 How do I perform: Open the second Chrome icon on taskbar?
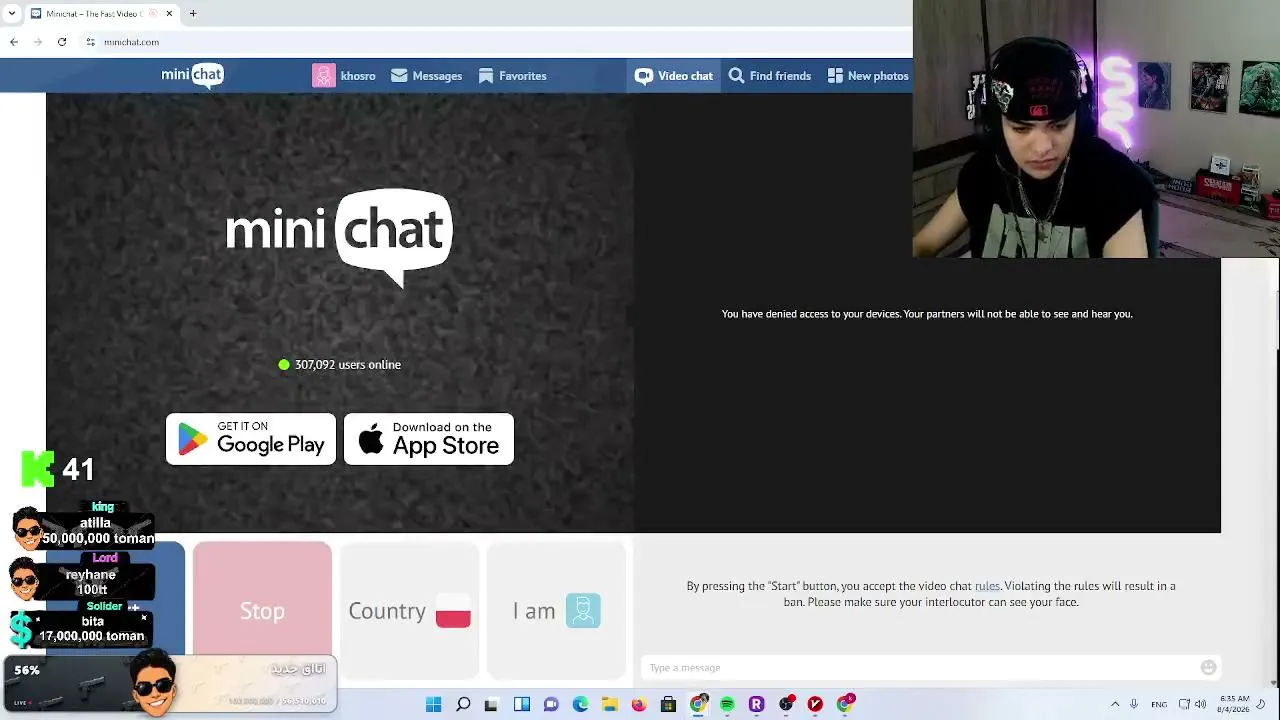coord(845,704)
